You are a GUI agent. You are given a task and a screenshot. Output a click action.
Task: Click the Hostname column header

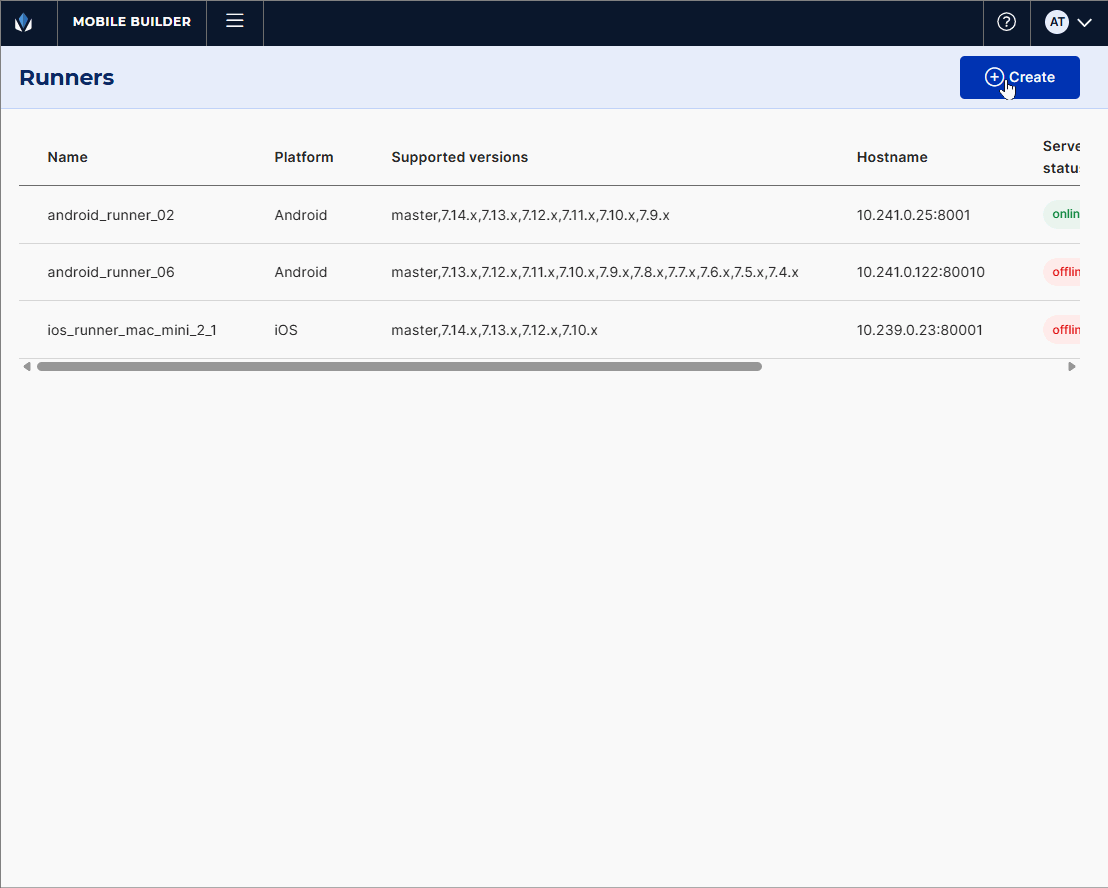pos(892,157)
